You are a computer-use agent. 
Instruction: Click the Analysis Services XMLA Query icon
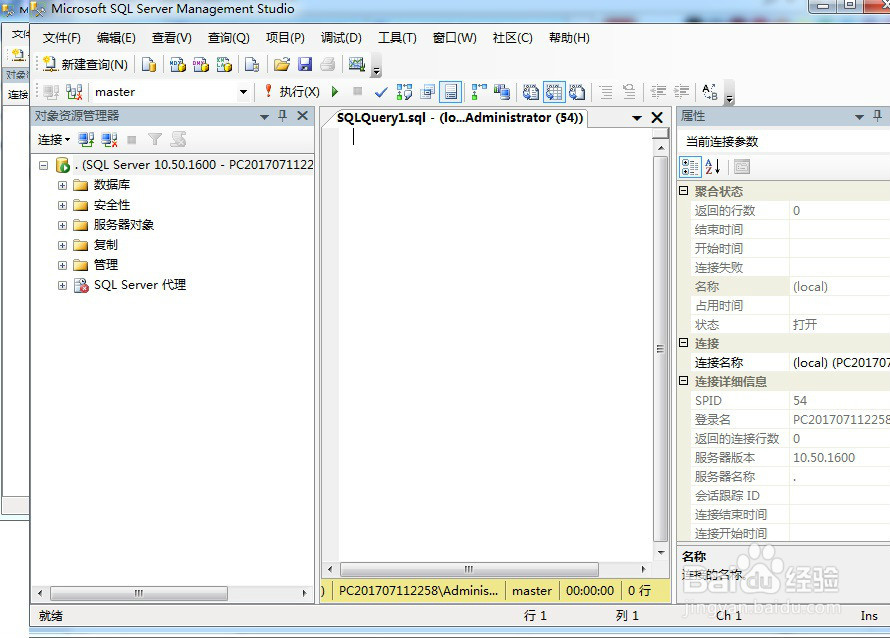224,65
